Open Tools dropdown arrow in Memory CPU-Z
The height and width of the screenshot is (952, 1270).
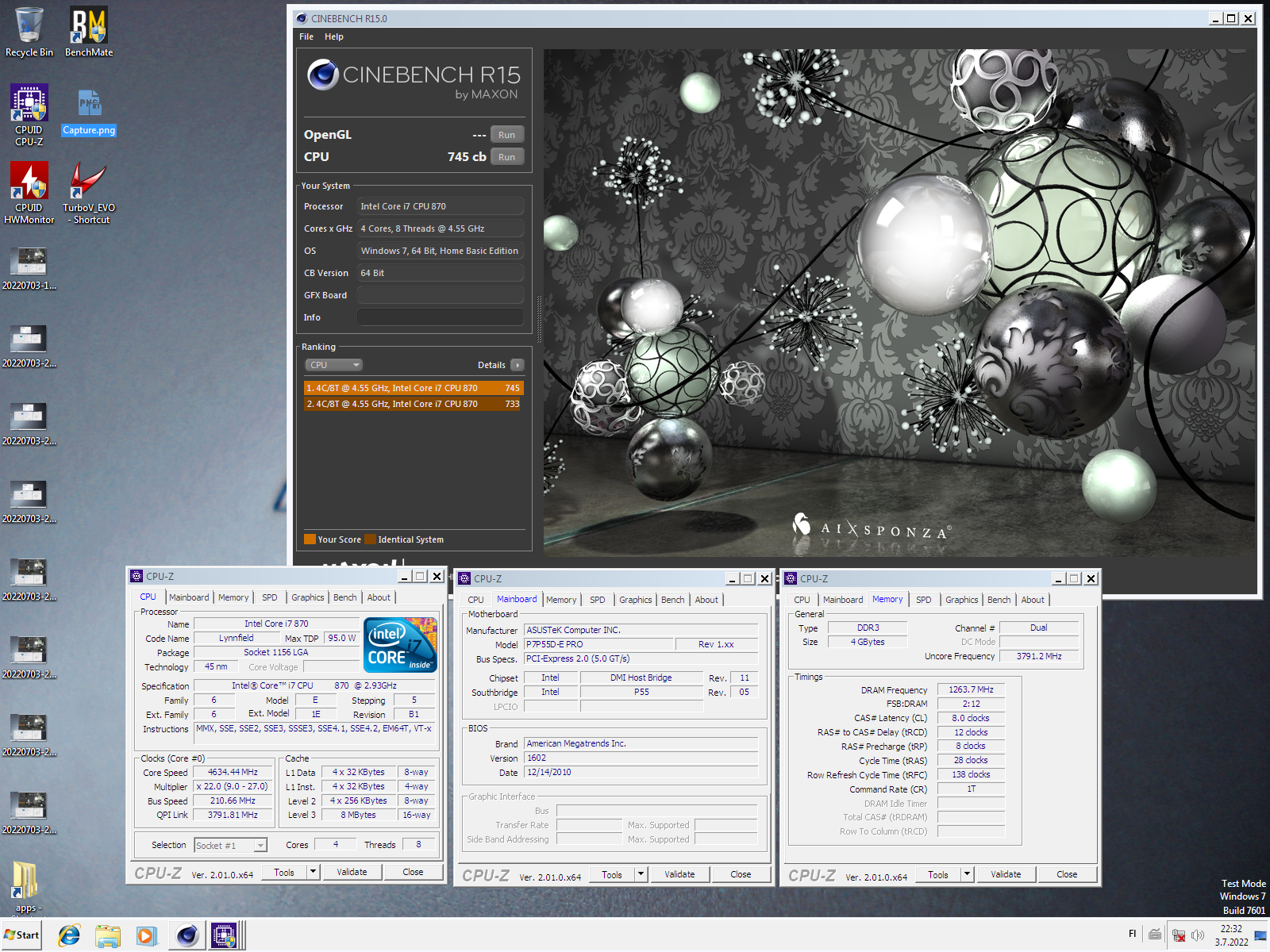pos(967,874)
